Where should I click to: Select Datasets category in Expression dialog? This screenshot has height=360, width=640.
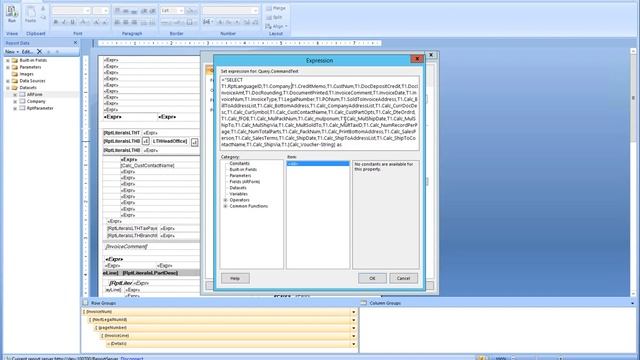[x=238, y=188]
